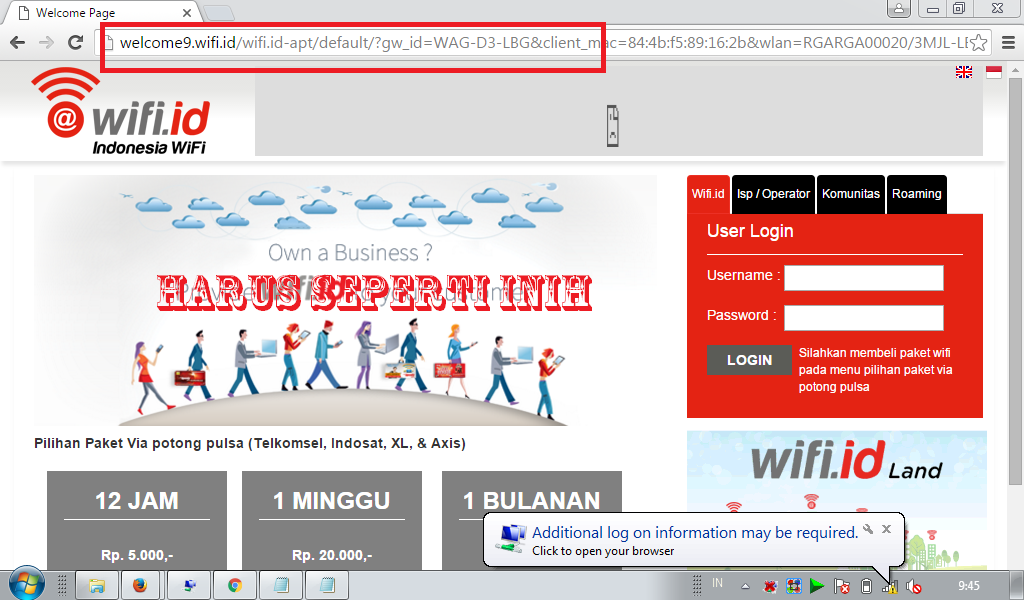The height and width of the screenshot is (600, 1024).
Task: Switch language using the UK flag
Action: [x=964, y=72]
